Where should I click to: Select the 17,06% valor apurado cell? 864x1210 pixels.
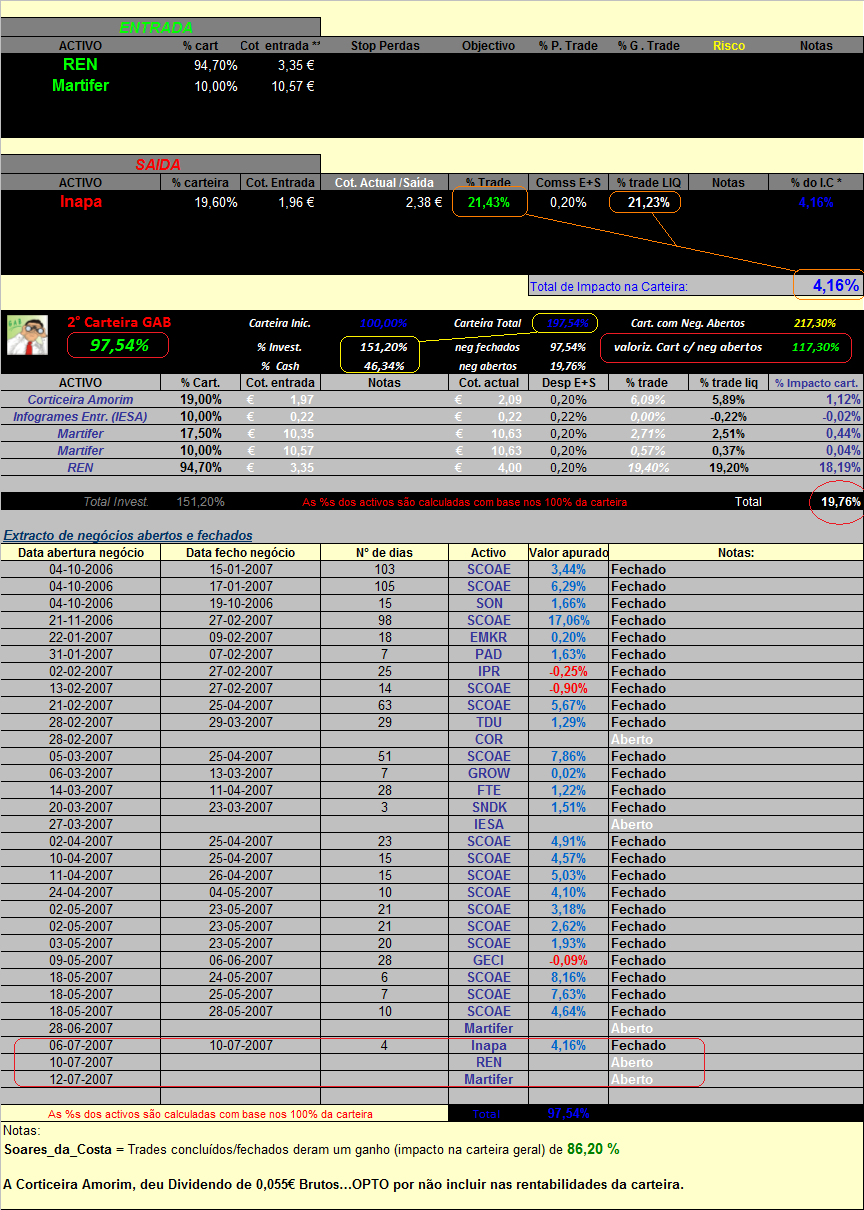[x=569, y=621]
